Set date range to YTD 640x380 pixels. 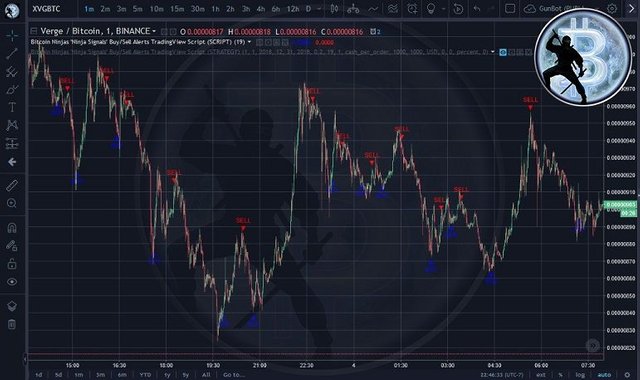[x=145, y=374]
